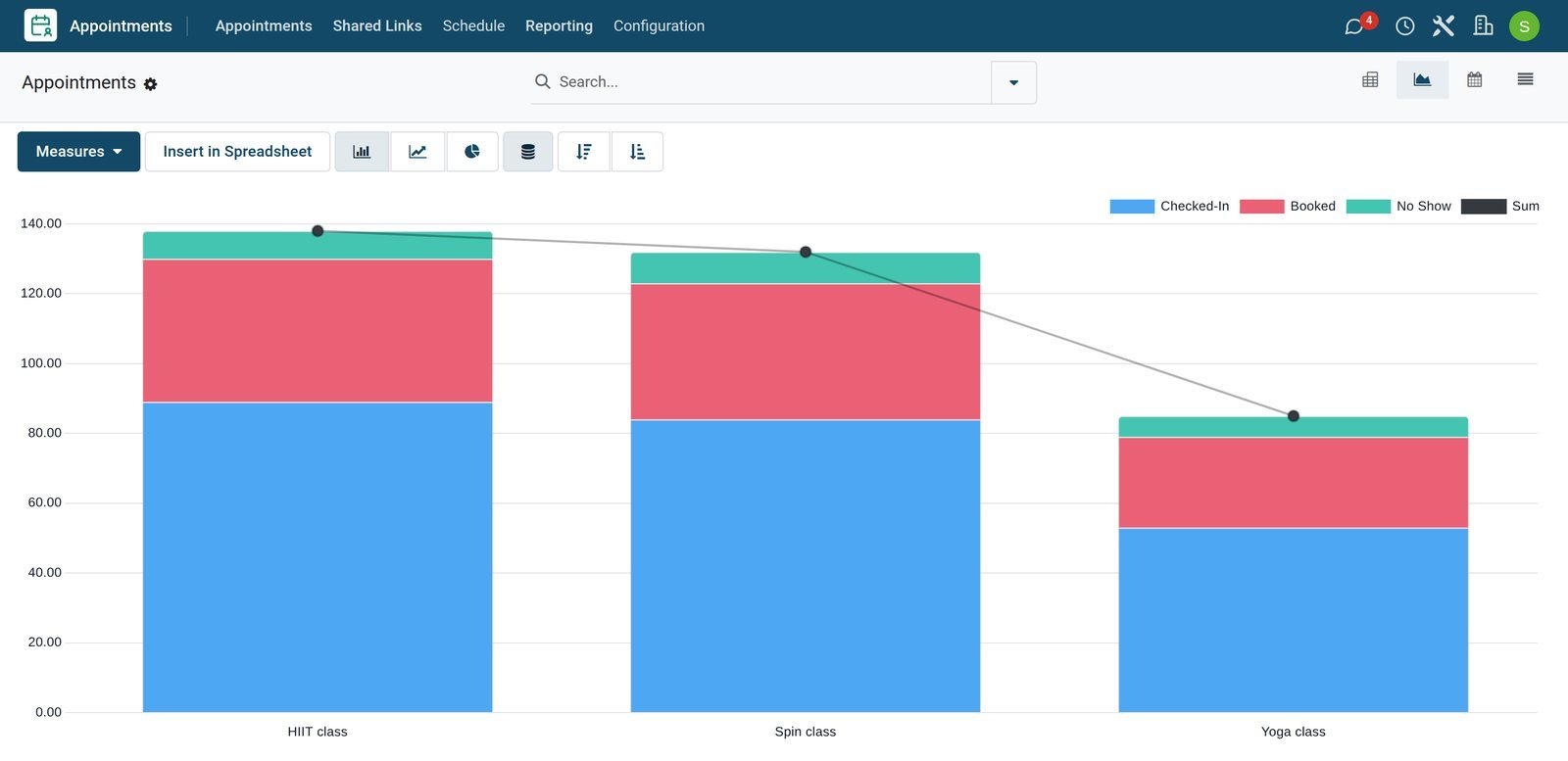Screen dimensions: 1568x761
Task: Click the HIIT class Checked-In bar
Action: [x=318, y=557]
